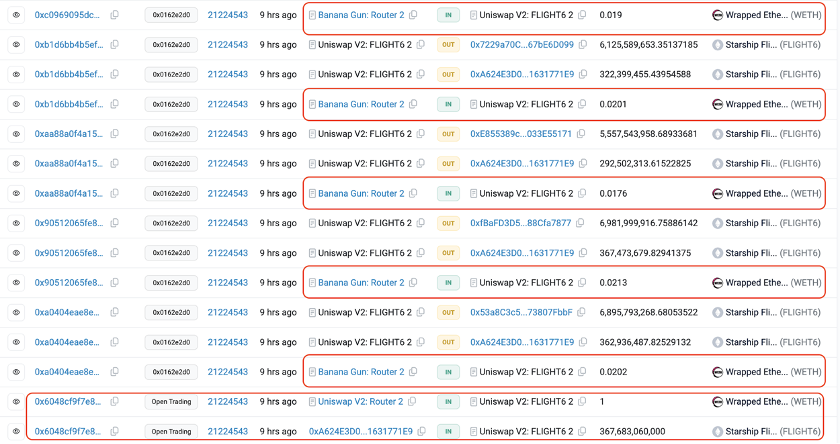The height and width of the screenshot is (444, 840).
Task: Toggle eye icon on the 0.0202 WETH row
Action: point(16,372)
